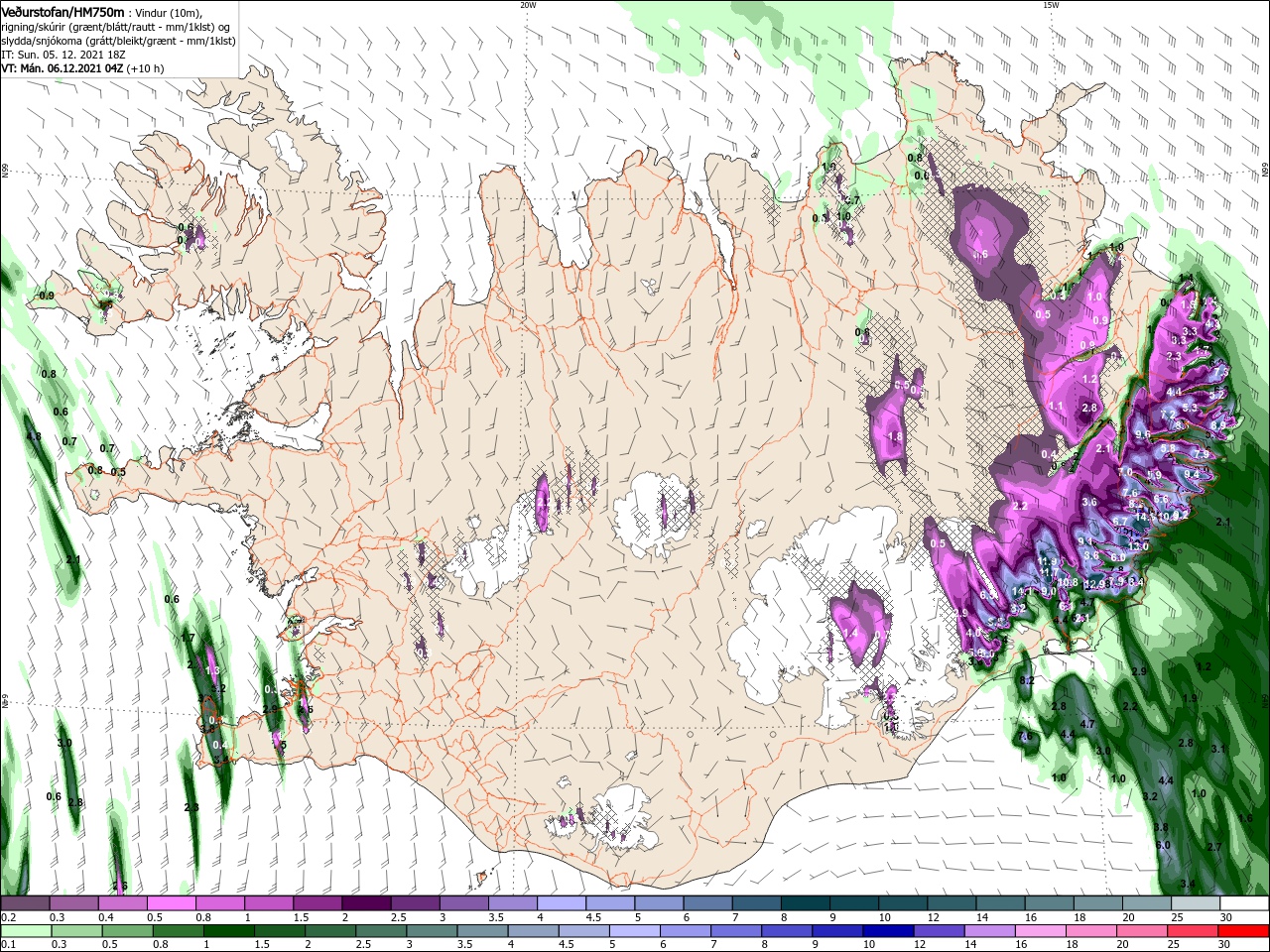Choose upper legend swatch labelled 18
This screenshot has width=1270, height=952.
pos(1098,903)
